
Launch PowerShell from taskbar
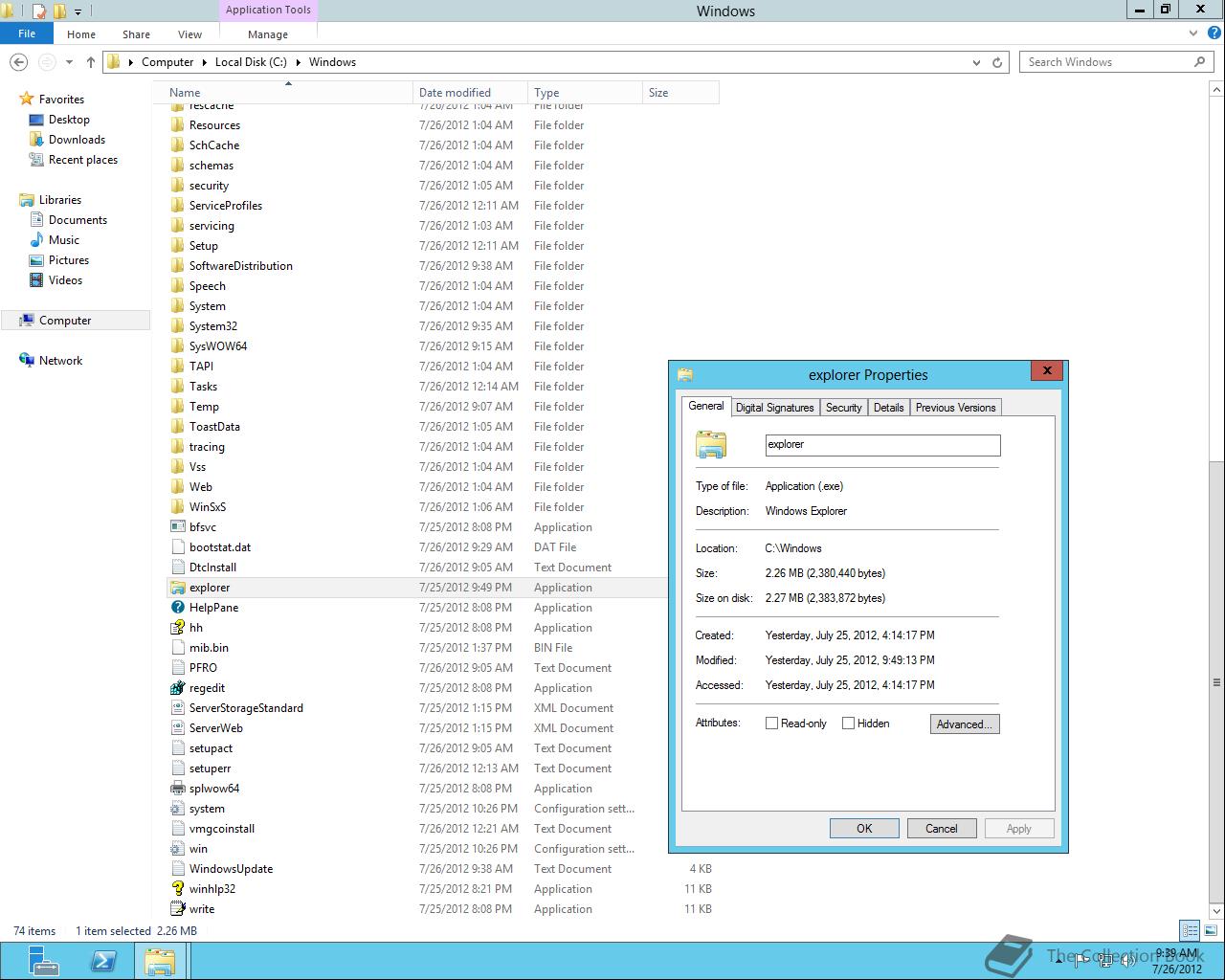103,961
